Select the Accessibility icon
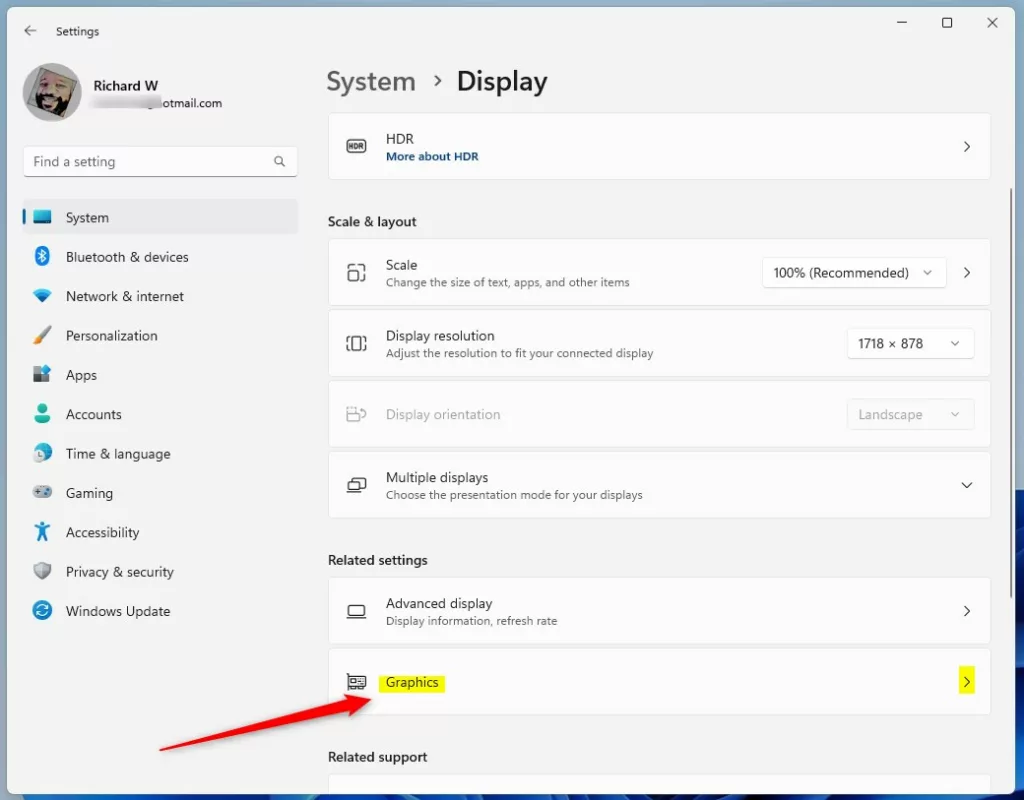Viewport: 1024px width, 800px height. tap(41, 532)
